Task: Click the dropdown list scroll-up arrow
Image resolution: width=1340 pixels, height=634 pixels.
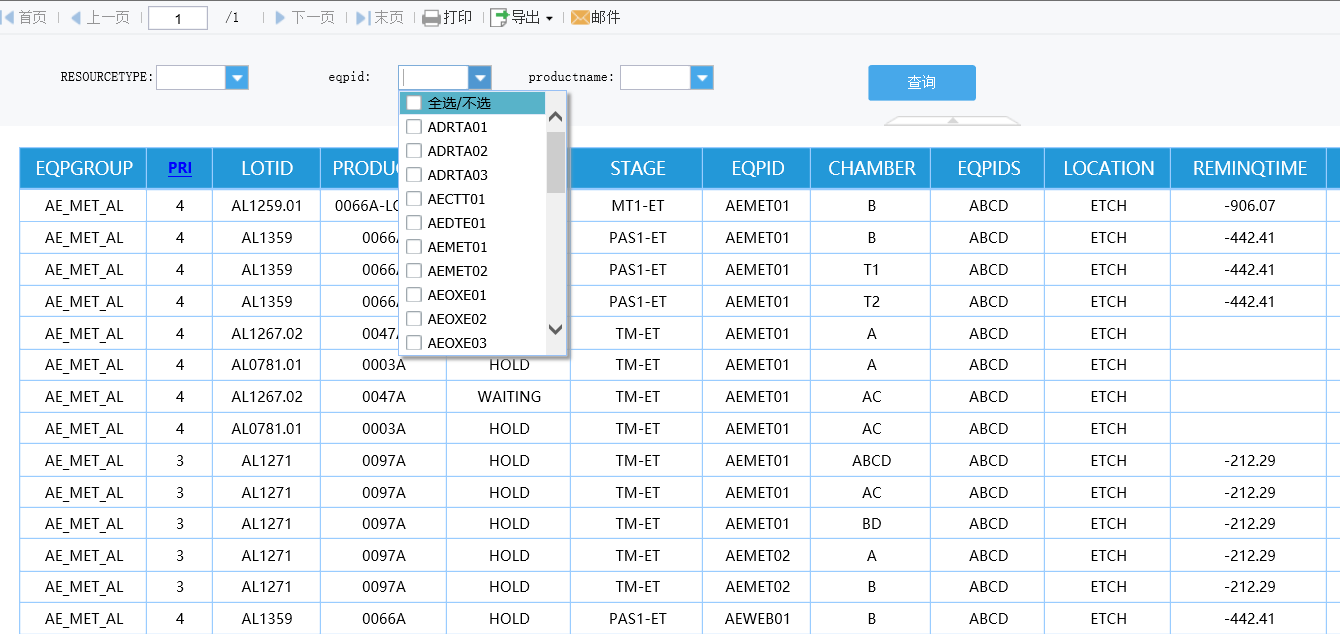Action: pyautogui.click(x=556, y=117)
